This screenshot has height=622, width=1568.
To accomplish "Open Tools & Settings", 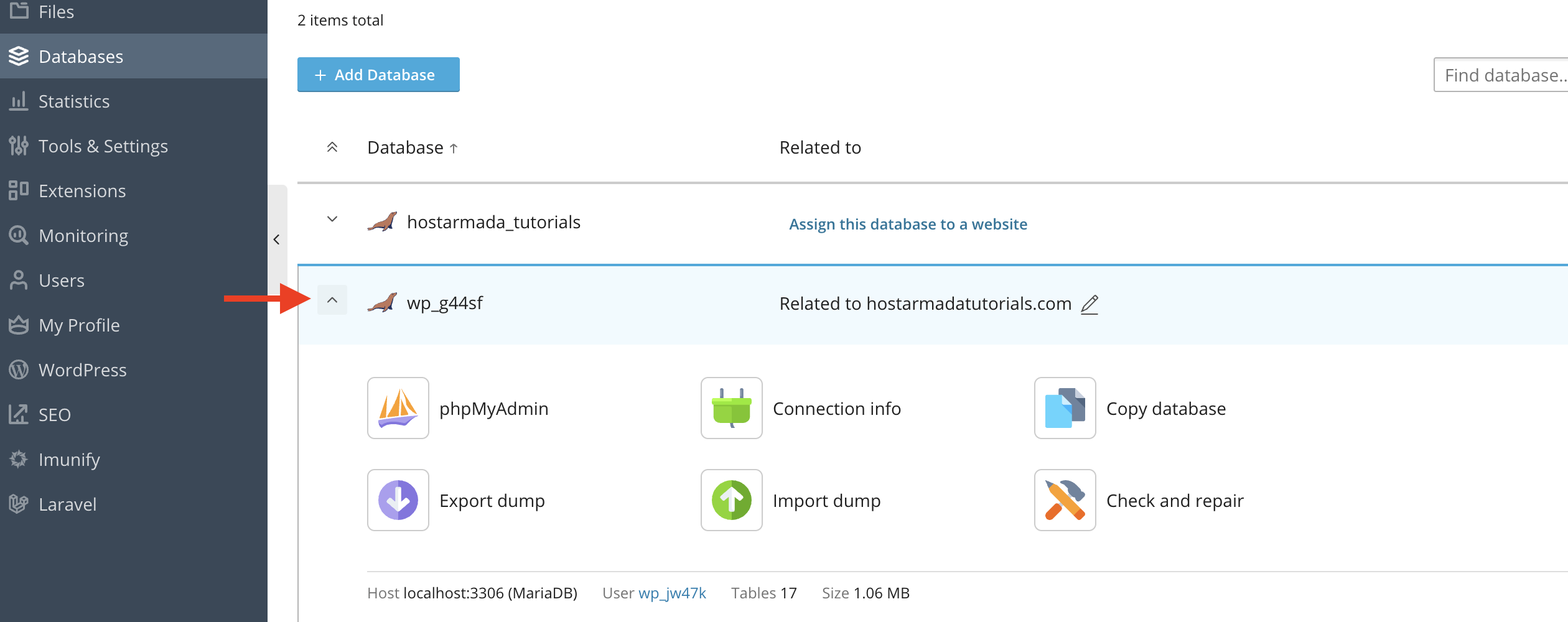I will (103, 146).
